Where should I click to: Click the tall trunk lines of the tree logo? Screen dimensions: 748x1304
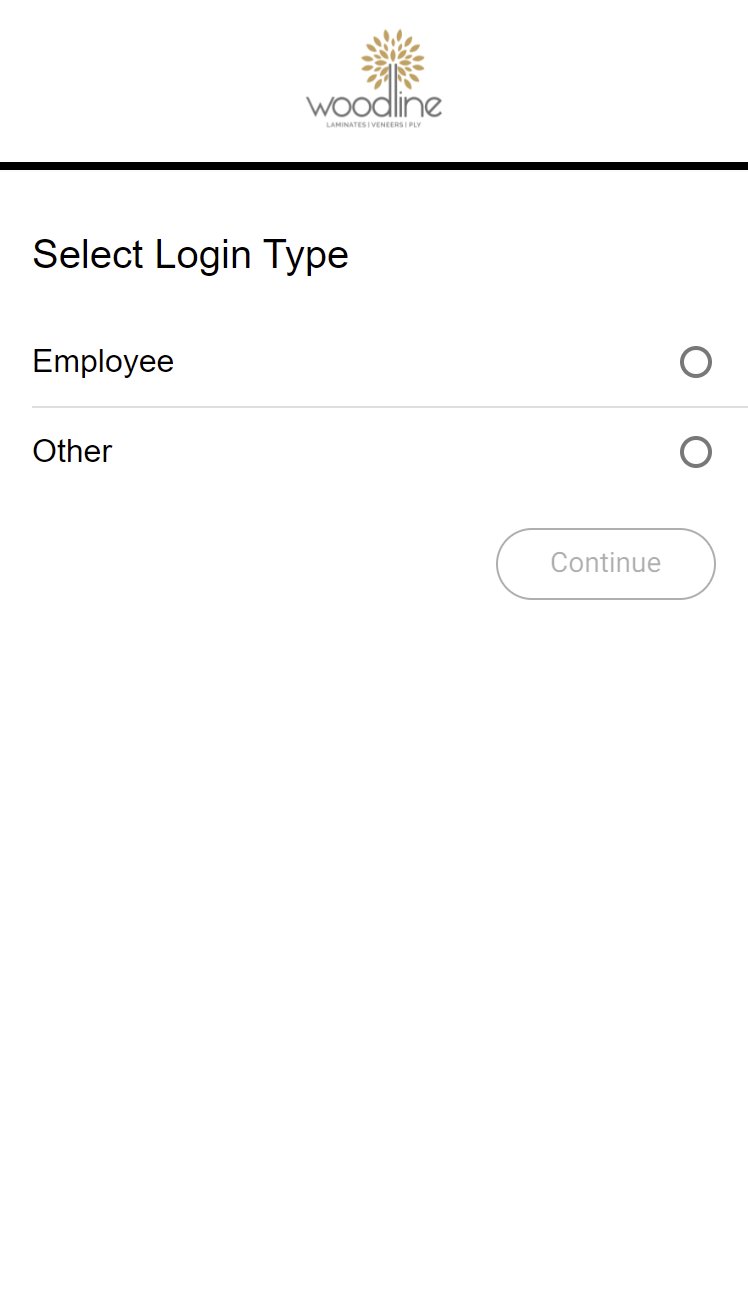pyautogui.click(x=395, y=88)
